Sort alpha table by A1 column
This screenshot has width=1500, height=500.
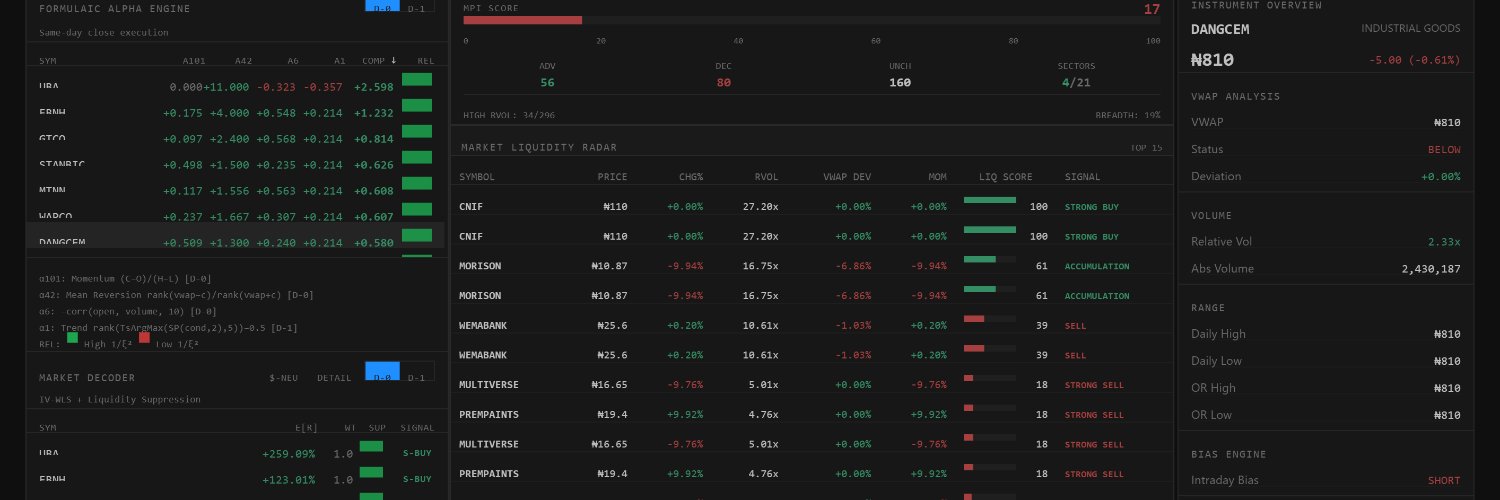[340, 61]
